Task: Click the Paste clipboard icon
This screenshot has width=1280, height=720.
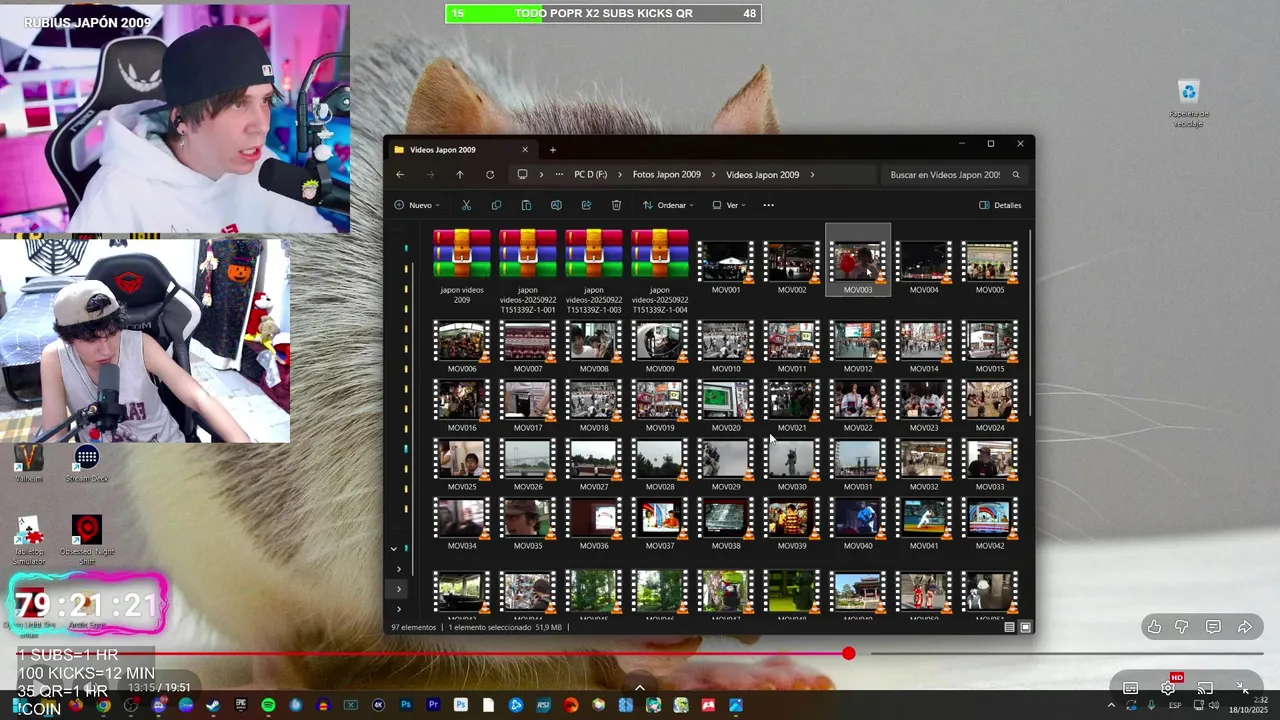Action: point(526,205)
